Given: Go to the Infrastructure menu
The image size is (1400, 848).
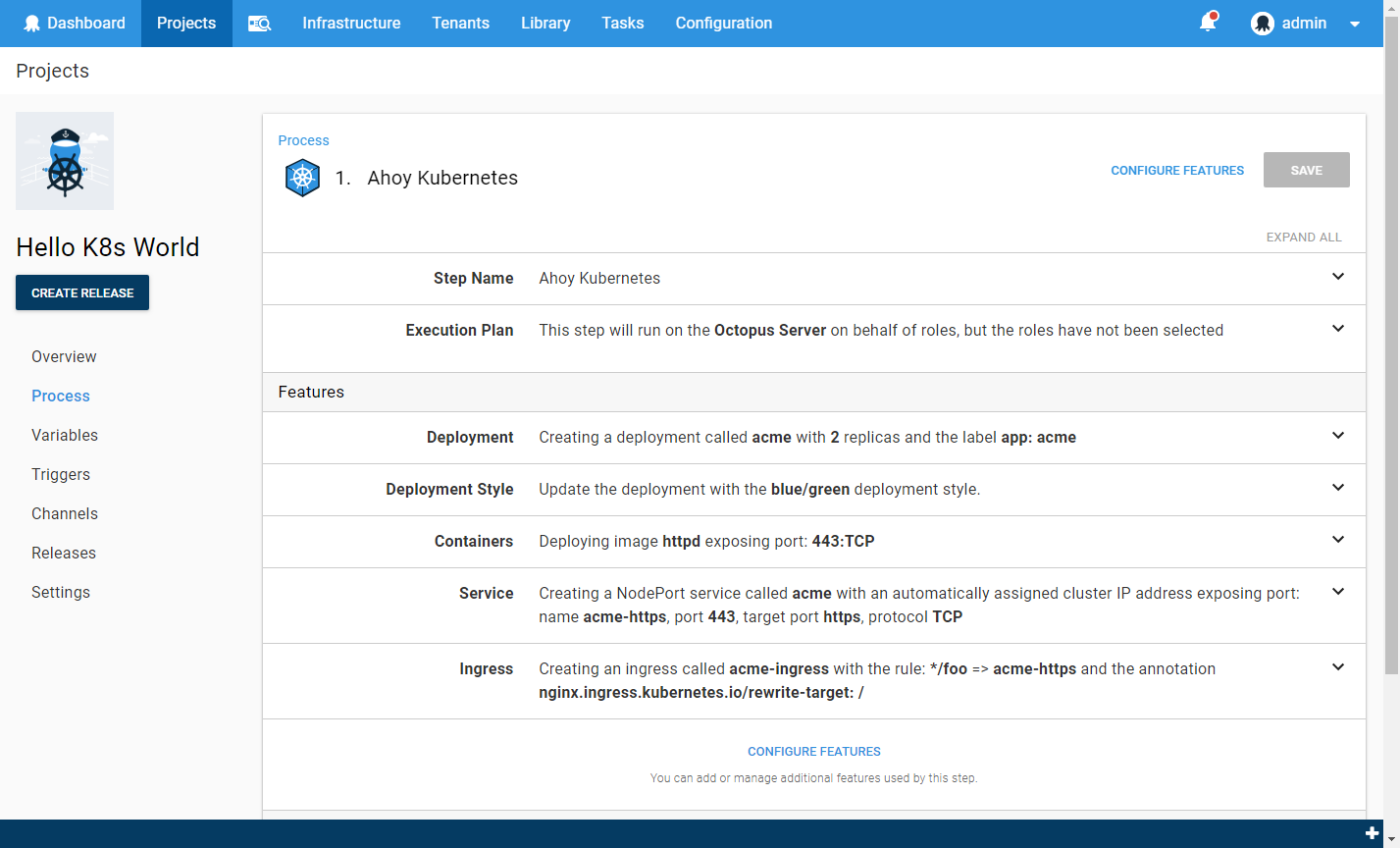Looking at the screenshot, I should pyautogui.click(x=351, y=24).
